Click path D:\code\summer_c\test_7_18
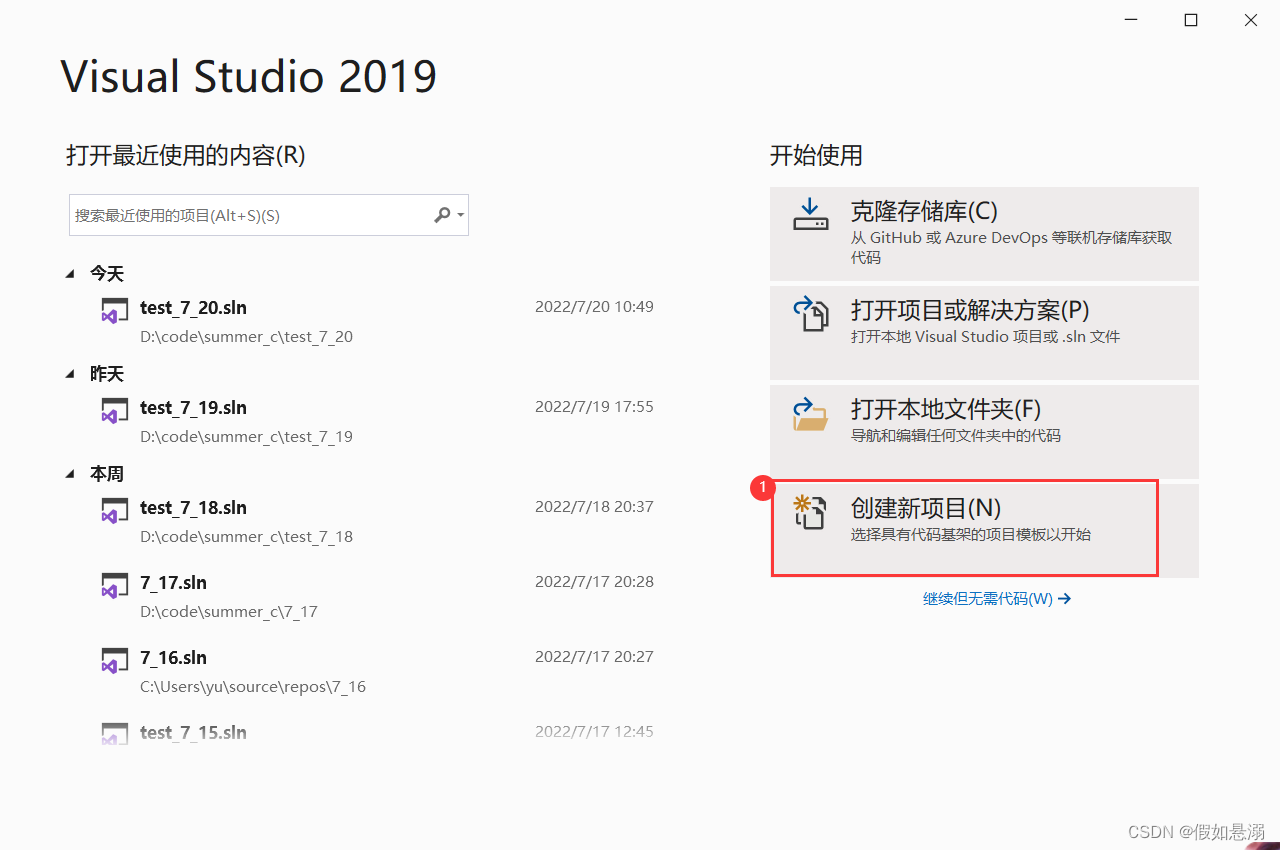This screenshot has height=850, width=1280. [x=246, y=537]
